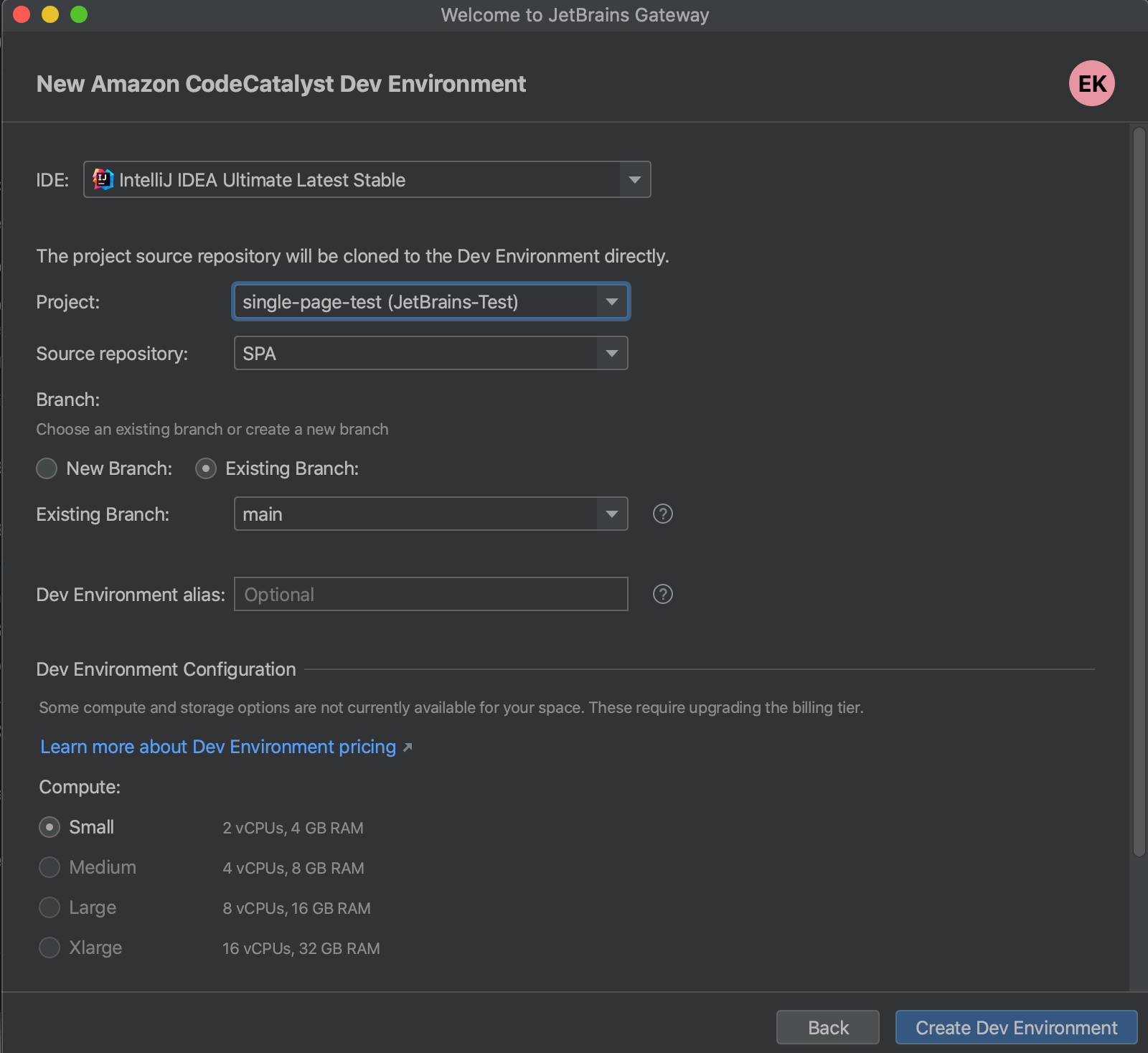Click the help icon beside Dev Environment alias
The image size is (1148, 1053).
662,594
